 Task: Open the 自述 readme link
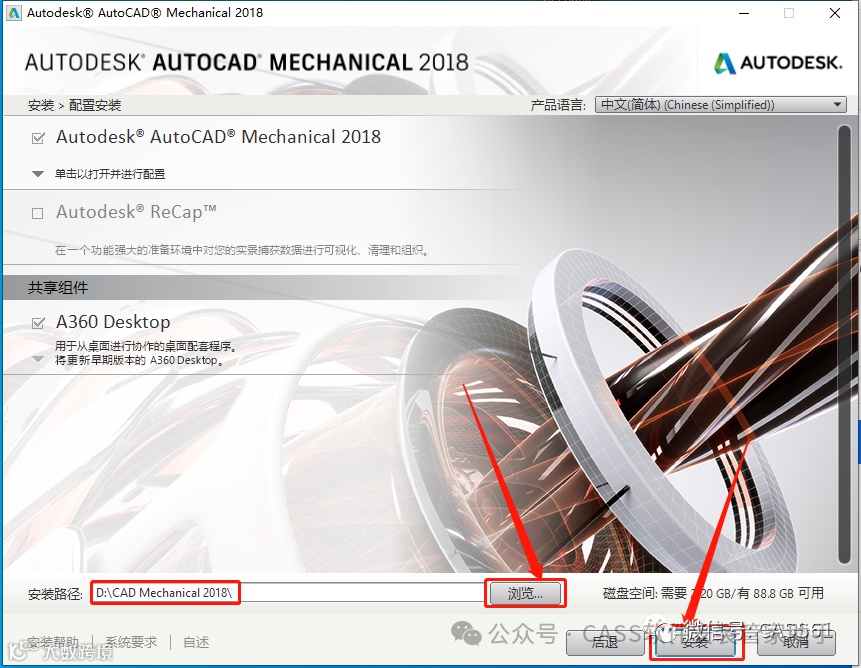point(196,642)
